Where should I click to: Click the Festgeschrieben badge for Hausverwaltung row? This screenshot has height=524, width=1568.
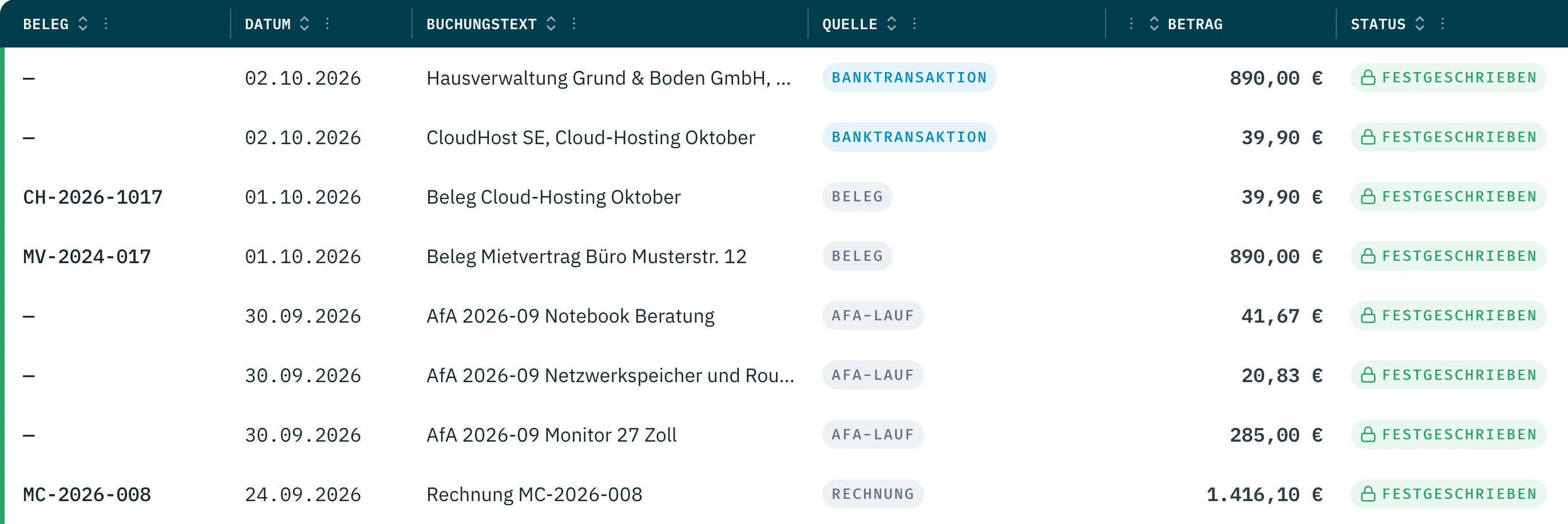1448,78
